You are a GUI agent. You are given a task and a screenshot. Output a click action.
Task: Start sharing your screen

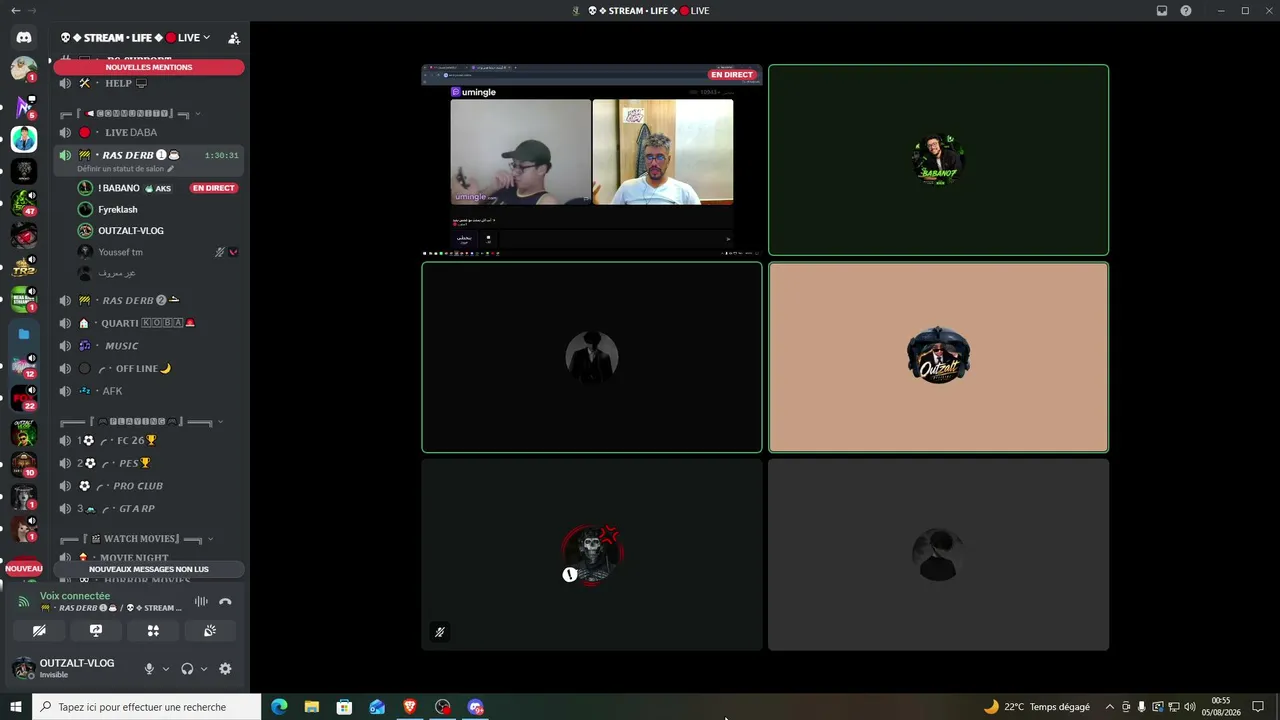coord(96,631)
